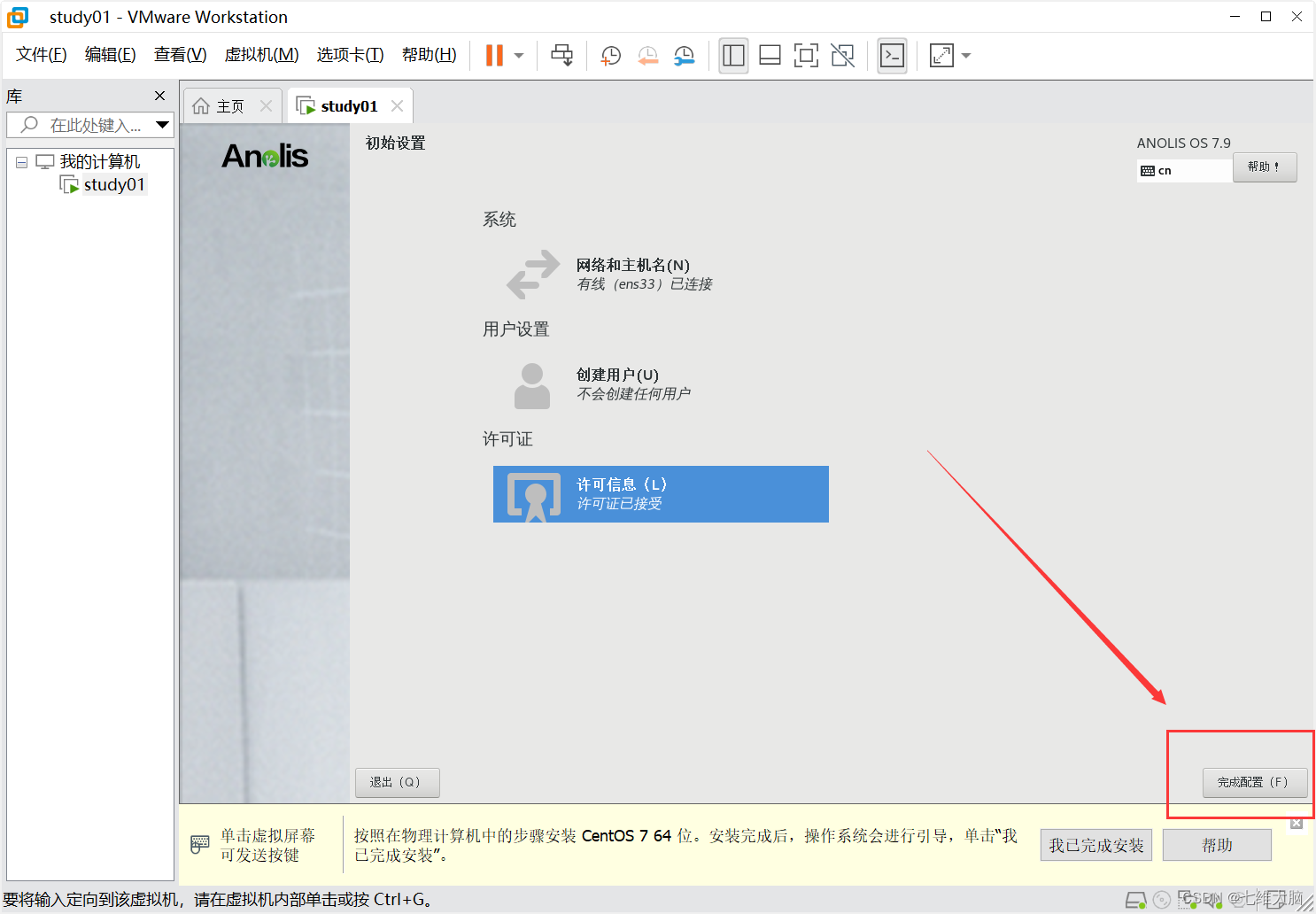
Task: Toggle the library sidebar view icon
Action: (x=733, y=55)
